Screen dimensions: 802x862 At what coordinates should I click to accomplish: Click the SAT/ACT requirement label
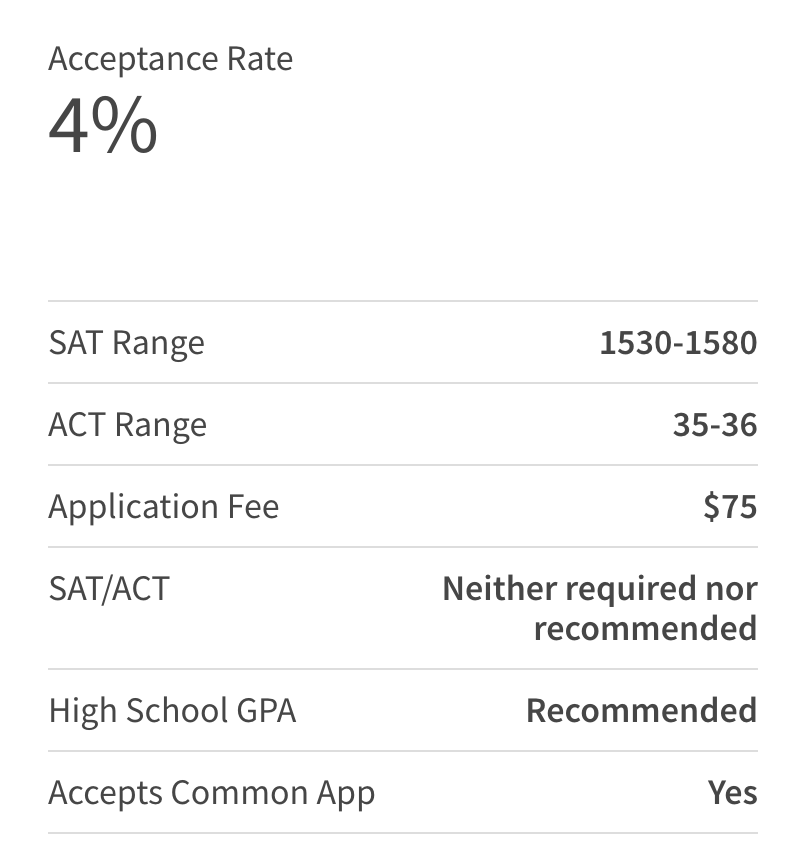109,589
